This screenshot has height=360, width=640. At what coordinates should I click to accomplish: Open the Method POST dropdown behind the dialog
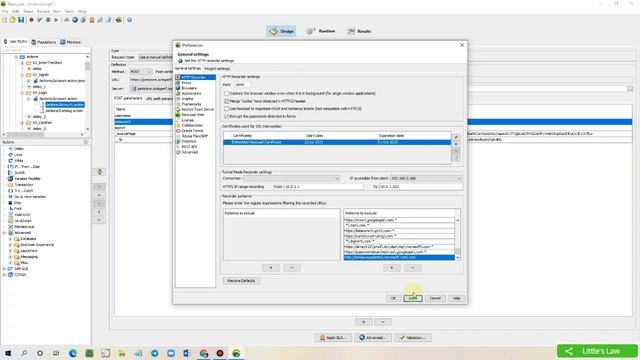coord(141,72)
